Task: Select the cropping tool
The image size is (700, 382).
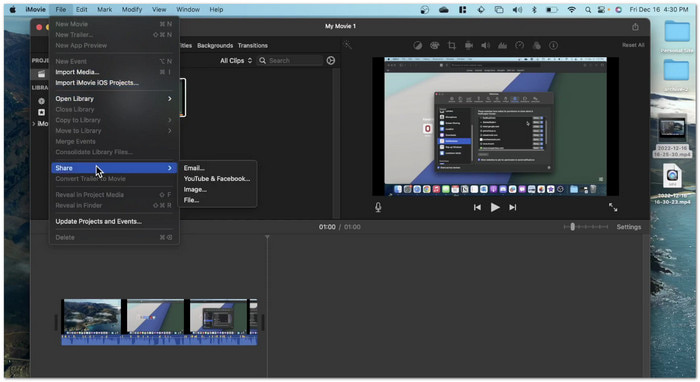Action: [x=452, y=46]
